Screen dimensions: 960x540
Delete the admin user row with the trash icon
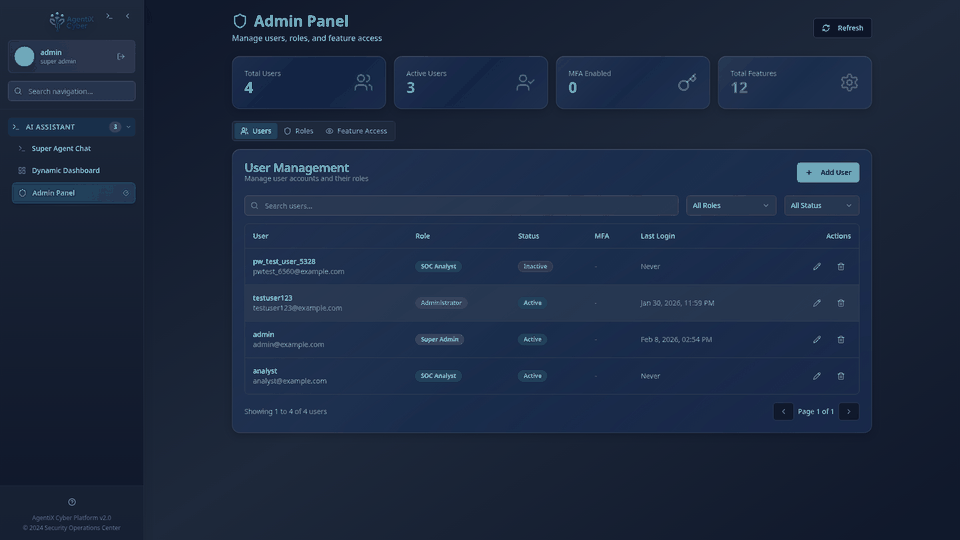(841, 339)
